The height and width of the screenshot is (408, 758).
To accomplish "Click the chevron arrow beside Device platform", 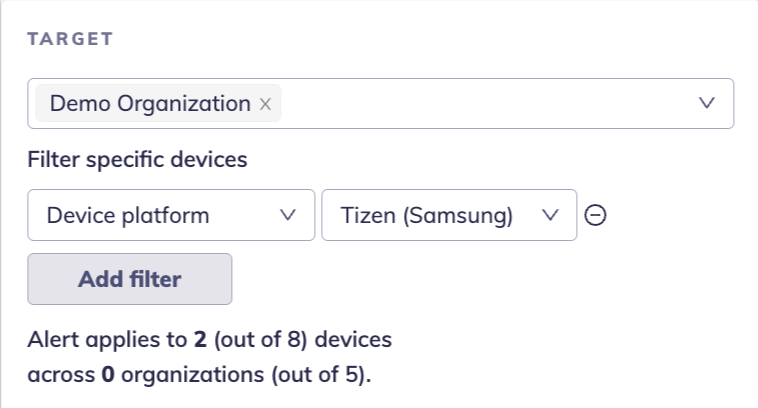I will tap(289, 215).
